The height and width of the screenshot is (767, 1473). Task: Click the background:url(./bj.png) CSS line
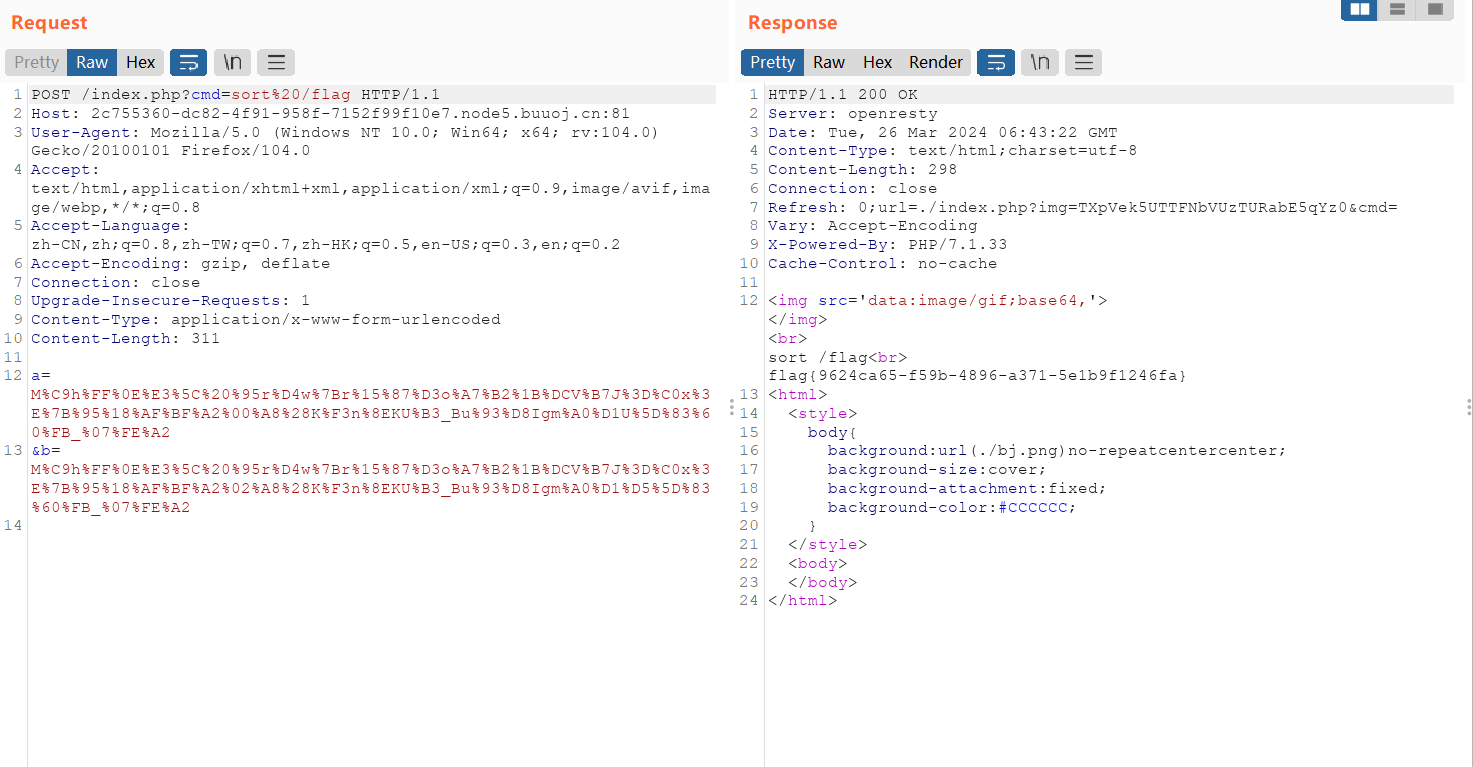tap(1056, 451)
